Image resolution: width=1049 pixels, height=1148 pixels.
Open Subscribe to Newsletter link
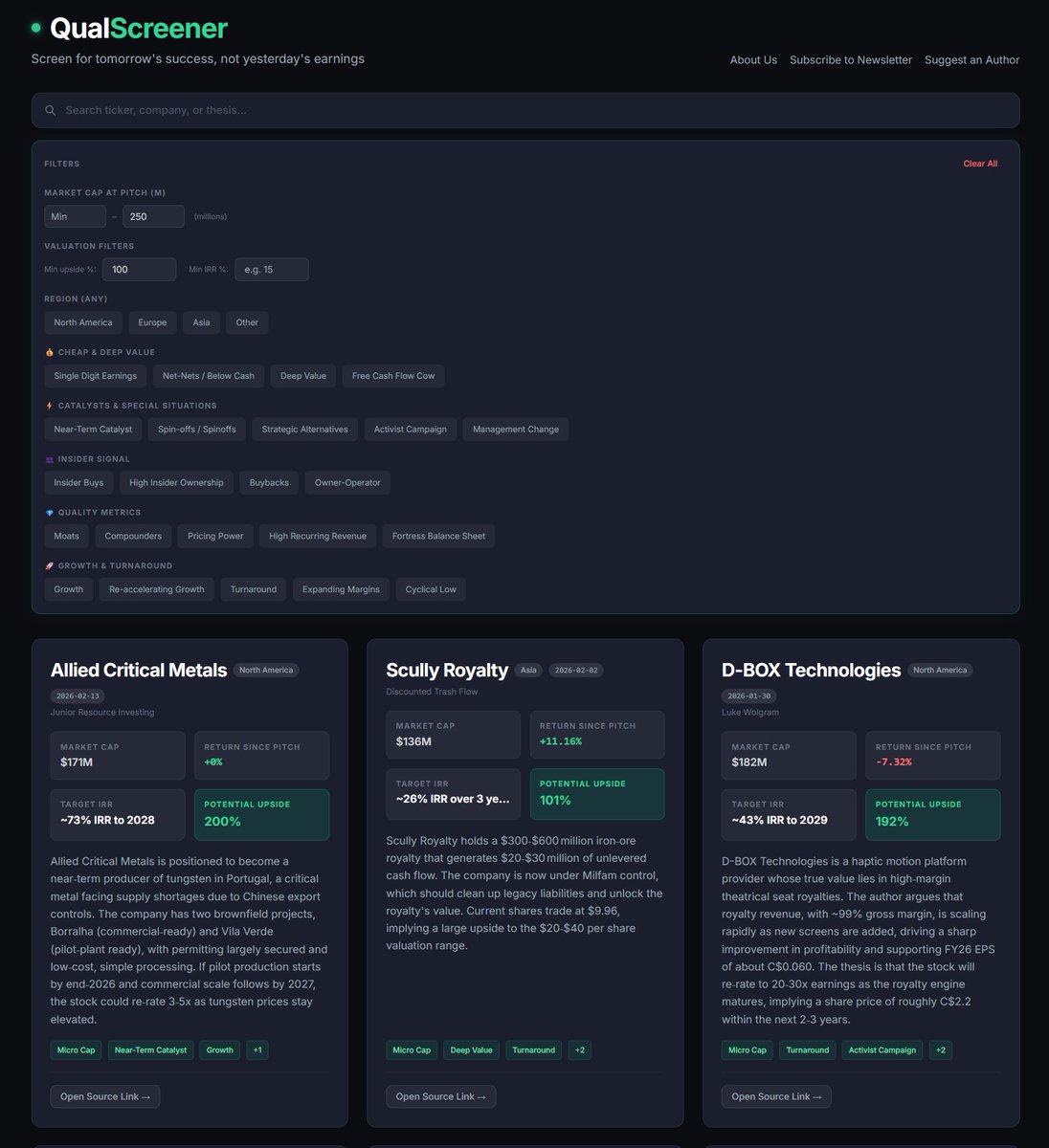[x=851, y=59]
